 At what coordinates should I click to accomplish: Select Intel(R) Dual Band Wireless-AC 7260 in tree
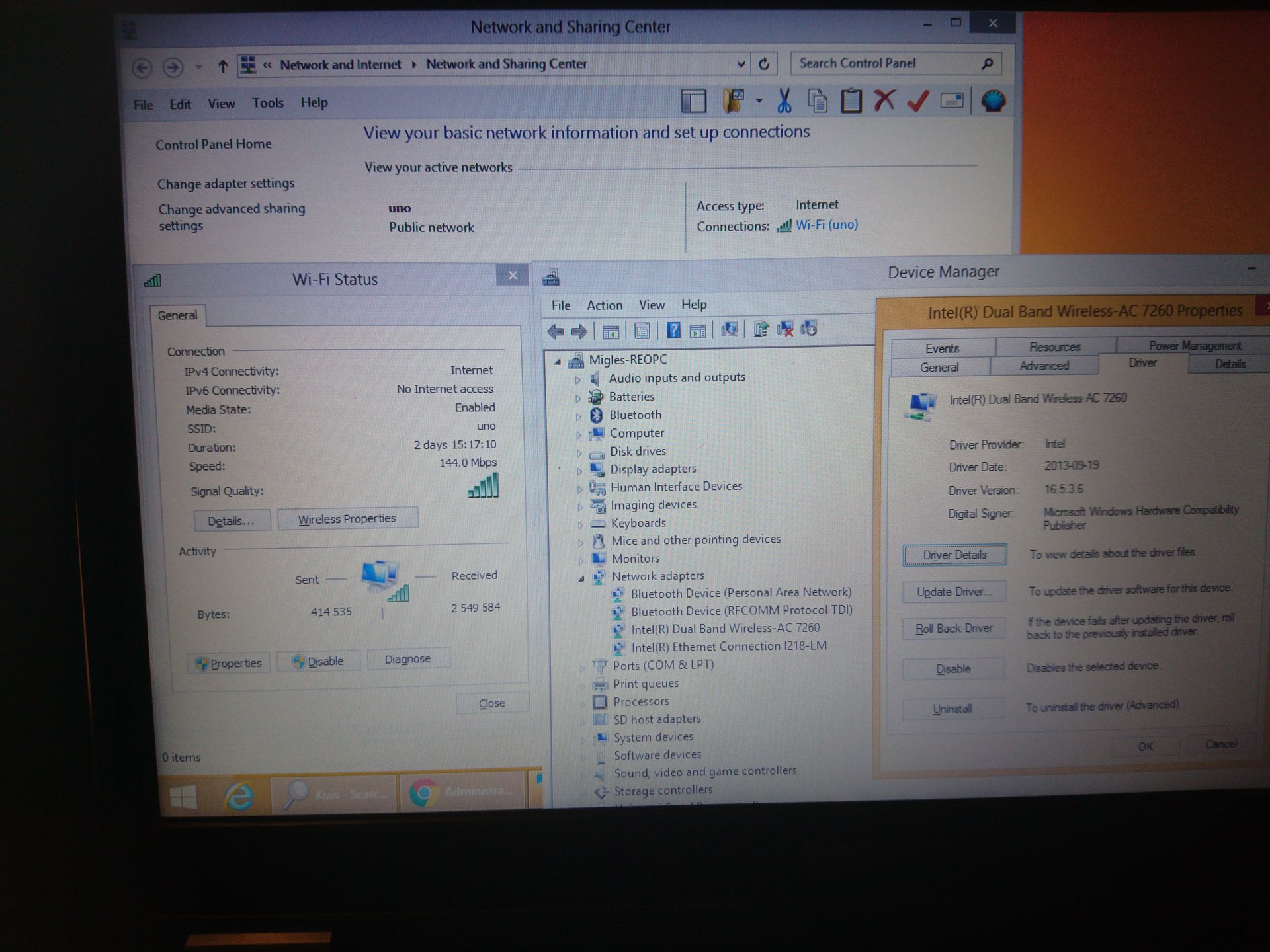[x=725, y=628]
